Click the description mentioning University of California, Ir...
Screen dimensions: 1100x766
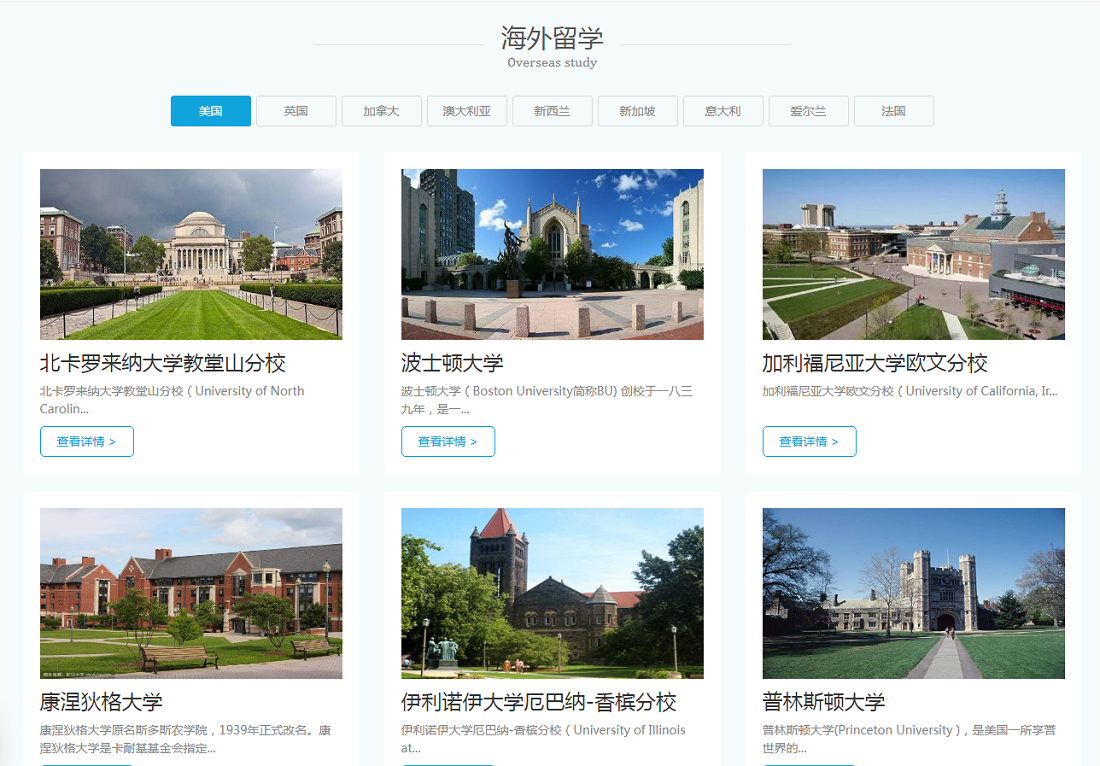[910, 391]
